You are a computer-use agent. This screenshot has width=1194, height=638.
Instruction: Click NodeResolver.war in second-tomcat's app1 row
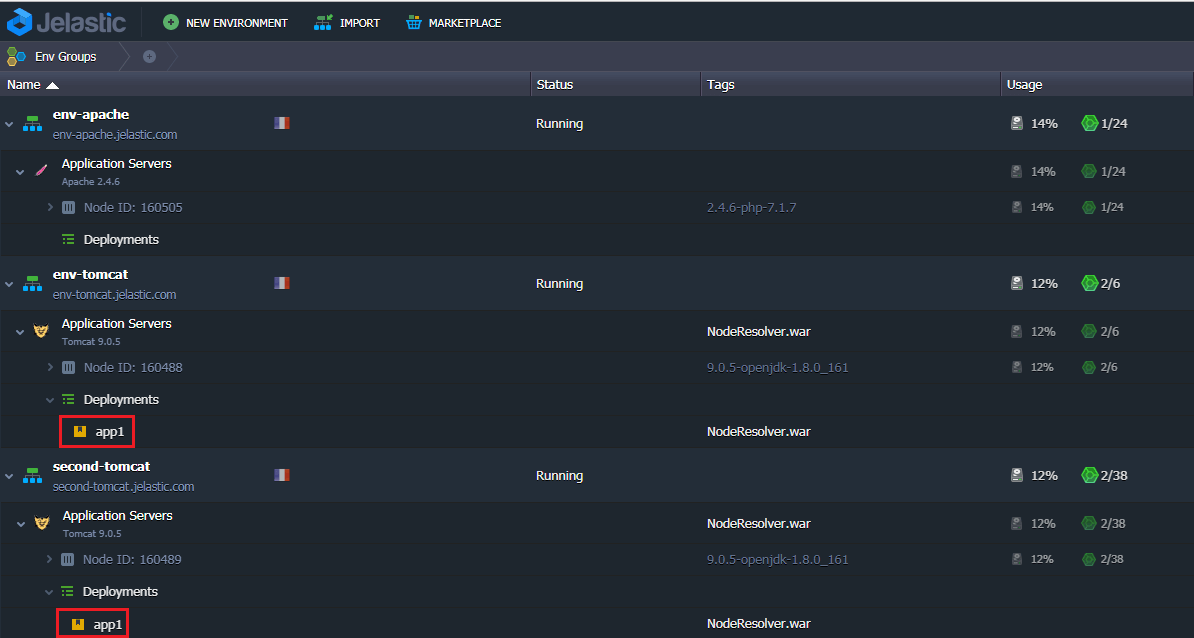[758, 624]
